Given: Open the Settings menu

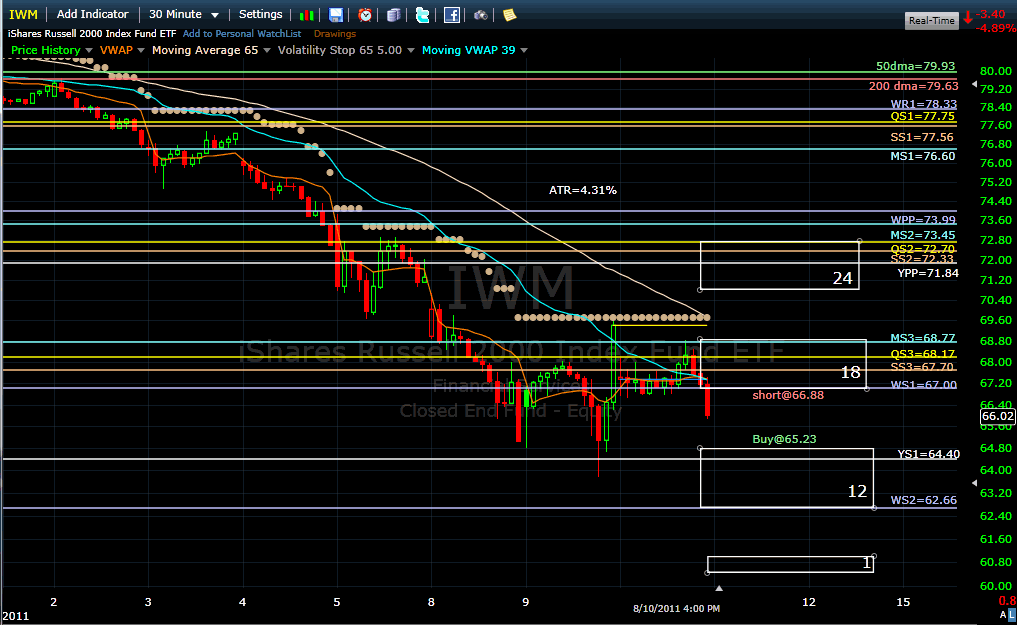Looking at the screenshot, I should (x=260, y=14).
